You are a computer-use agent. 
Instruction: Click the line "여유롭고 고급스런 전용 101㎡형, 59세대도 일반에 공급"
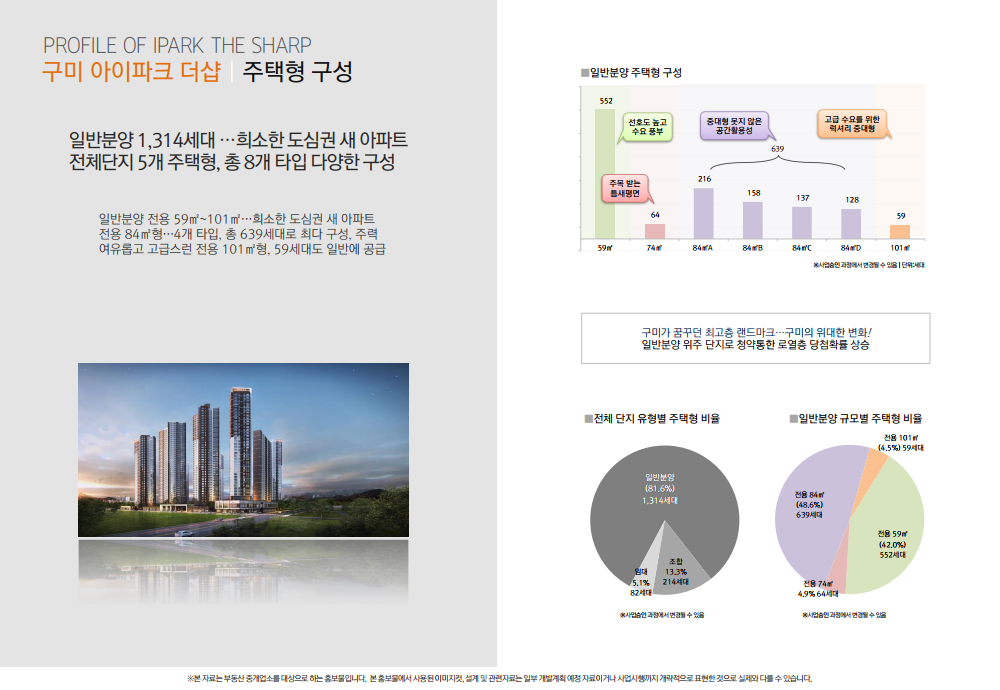(x=242, y=249)
